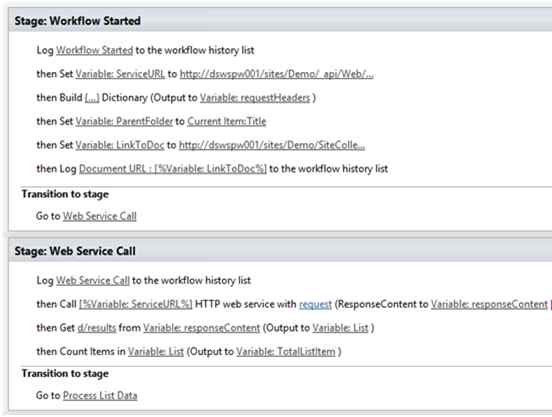
Task: Click the dswspw001 _api/Web URL value
Action: (x=277, y=74)
